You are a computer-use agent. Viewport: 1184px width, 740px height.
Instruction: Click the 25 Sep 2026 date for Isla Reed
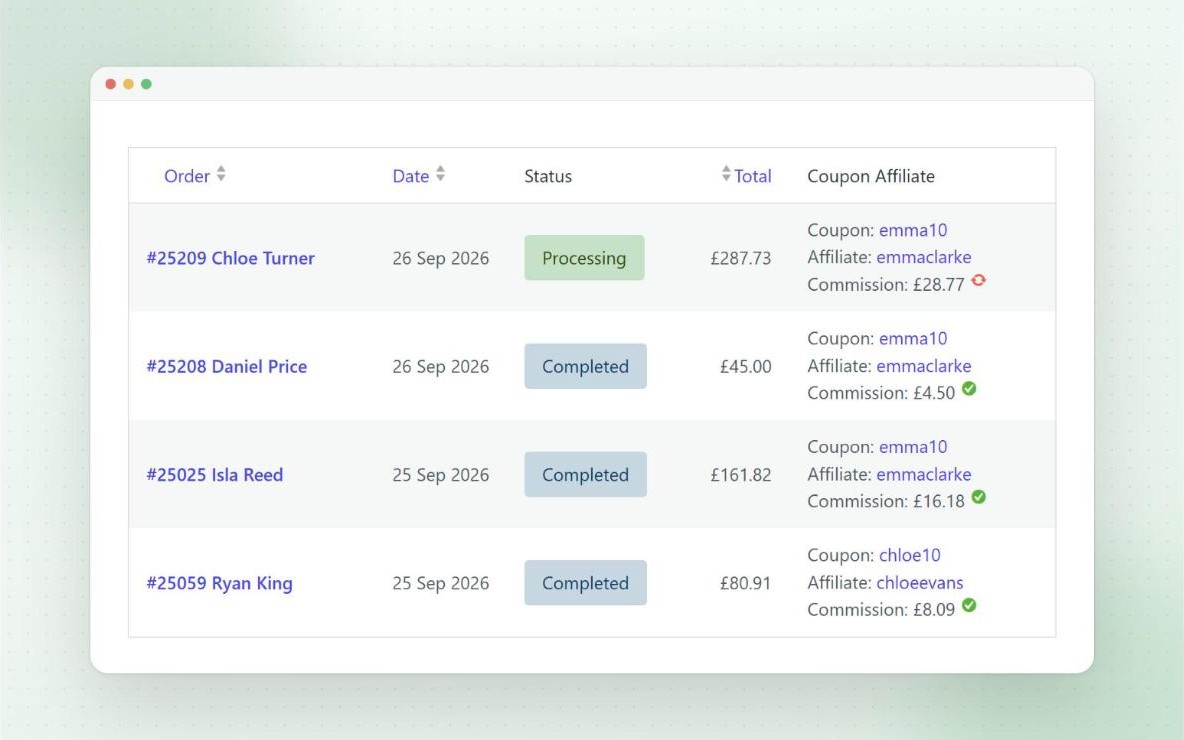pos(441,475)
